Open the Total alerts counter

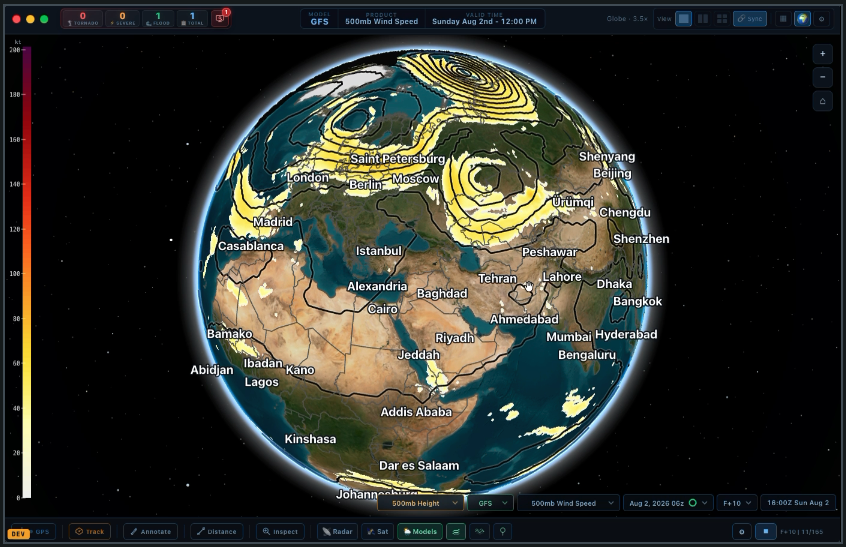coord(192,19)
